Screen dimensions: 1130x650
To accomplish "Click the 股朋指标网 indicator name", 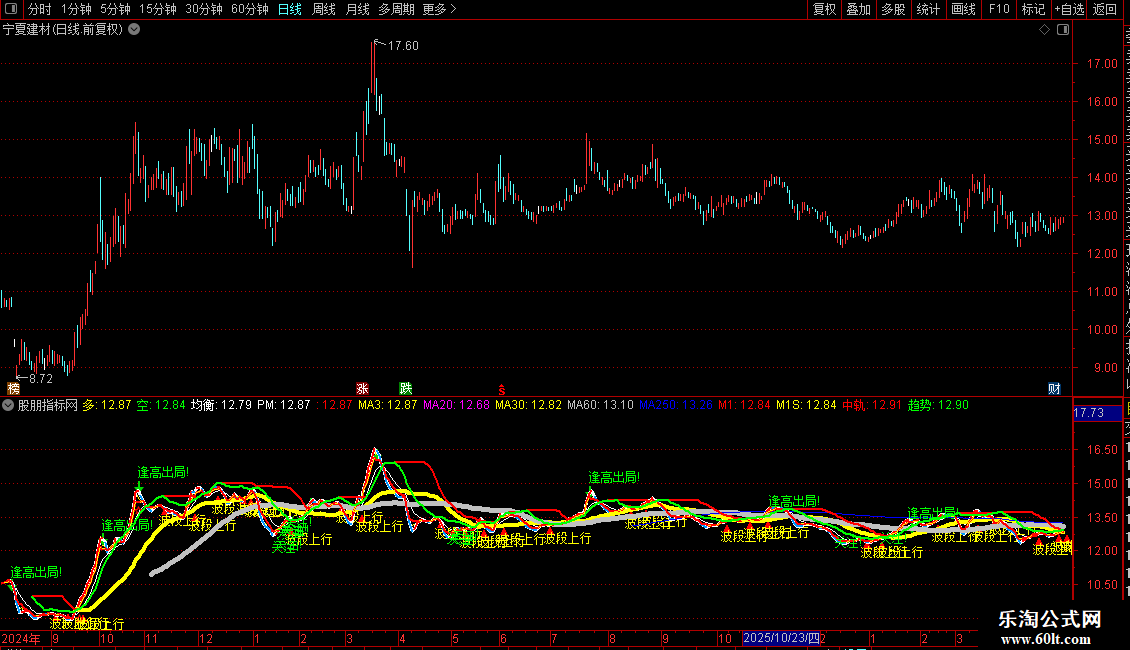I will click(x=48, y=405).
